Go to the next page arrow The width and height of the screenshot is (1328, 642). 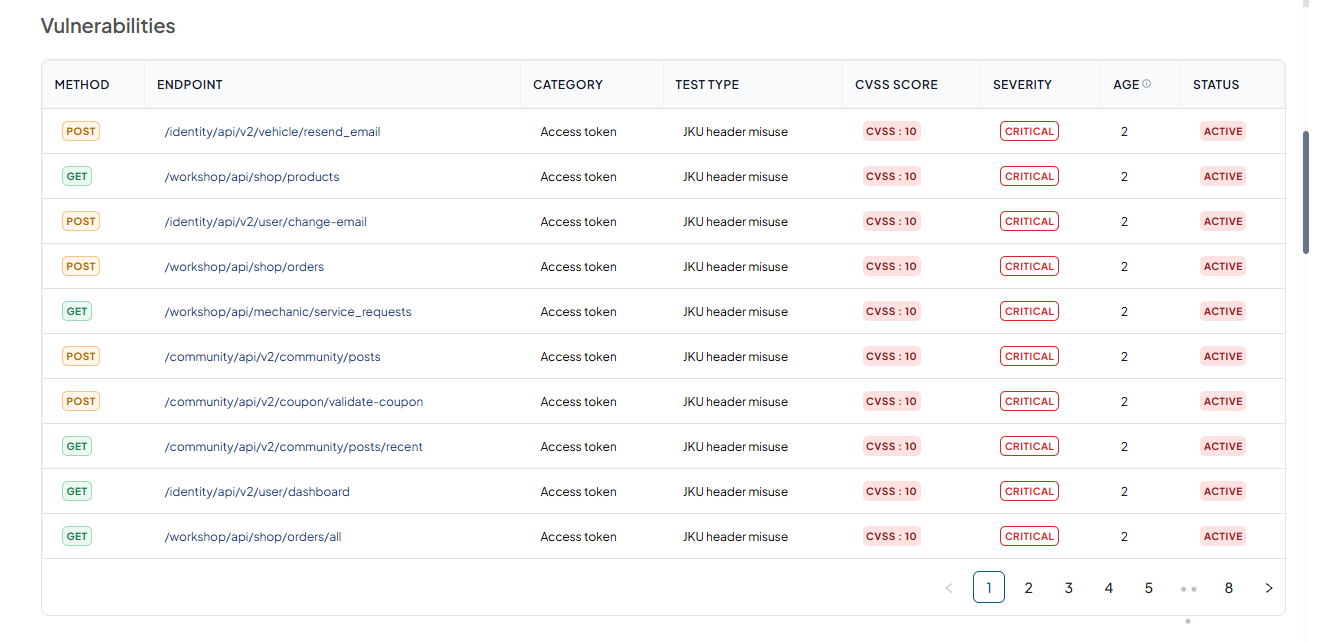point(1269,588)
